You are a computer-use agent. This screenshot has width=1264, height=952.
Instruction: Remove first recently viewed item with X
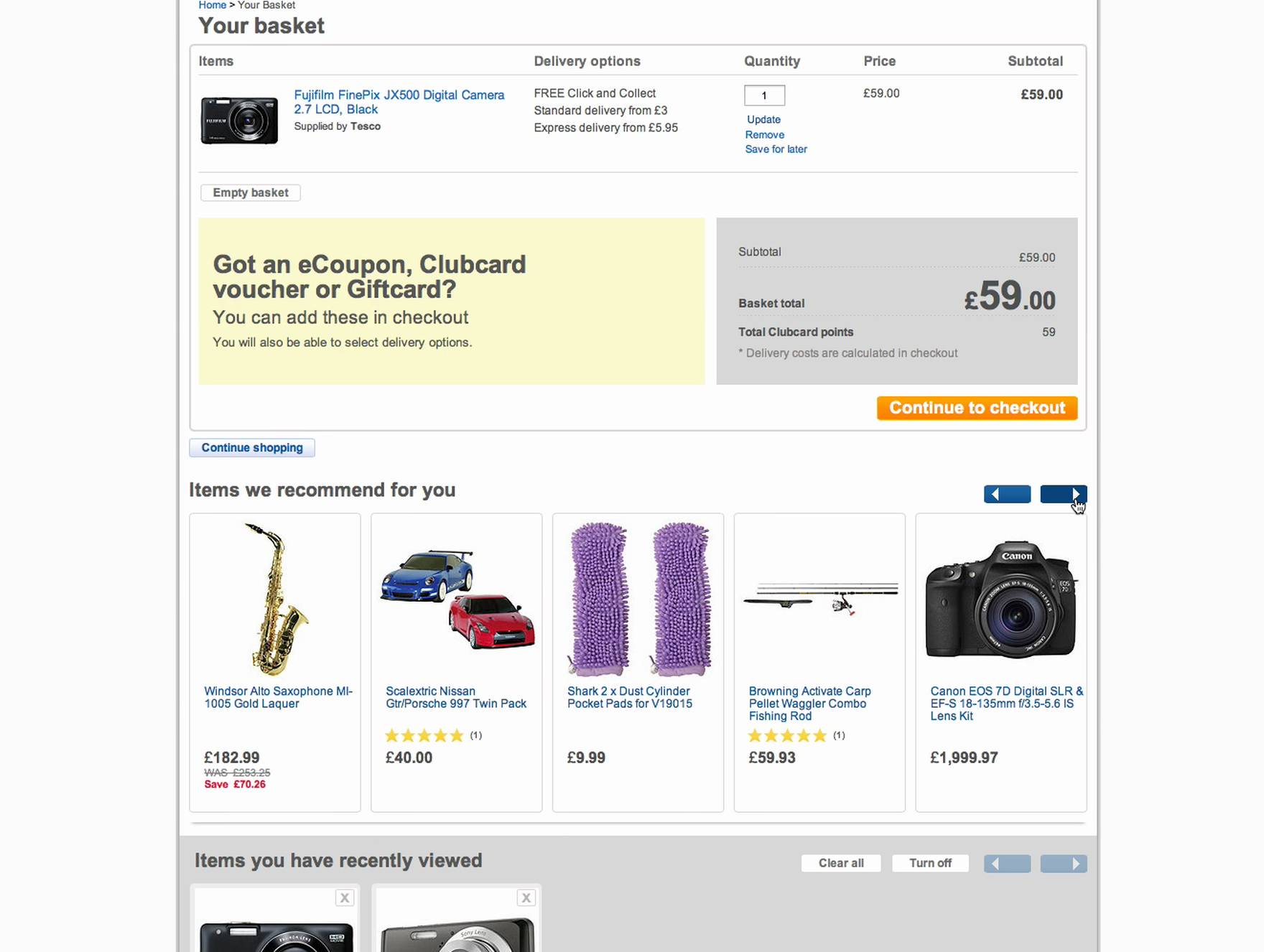pyautogui.click(x=345, y=897)
